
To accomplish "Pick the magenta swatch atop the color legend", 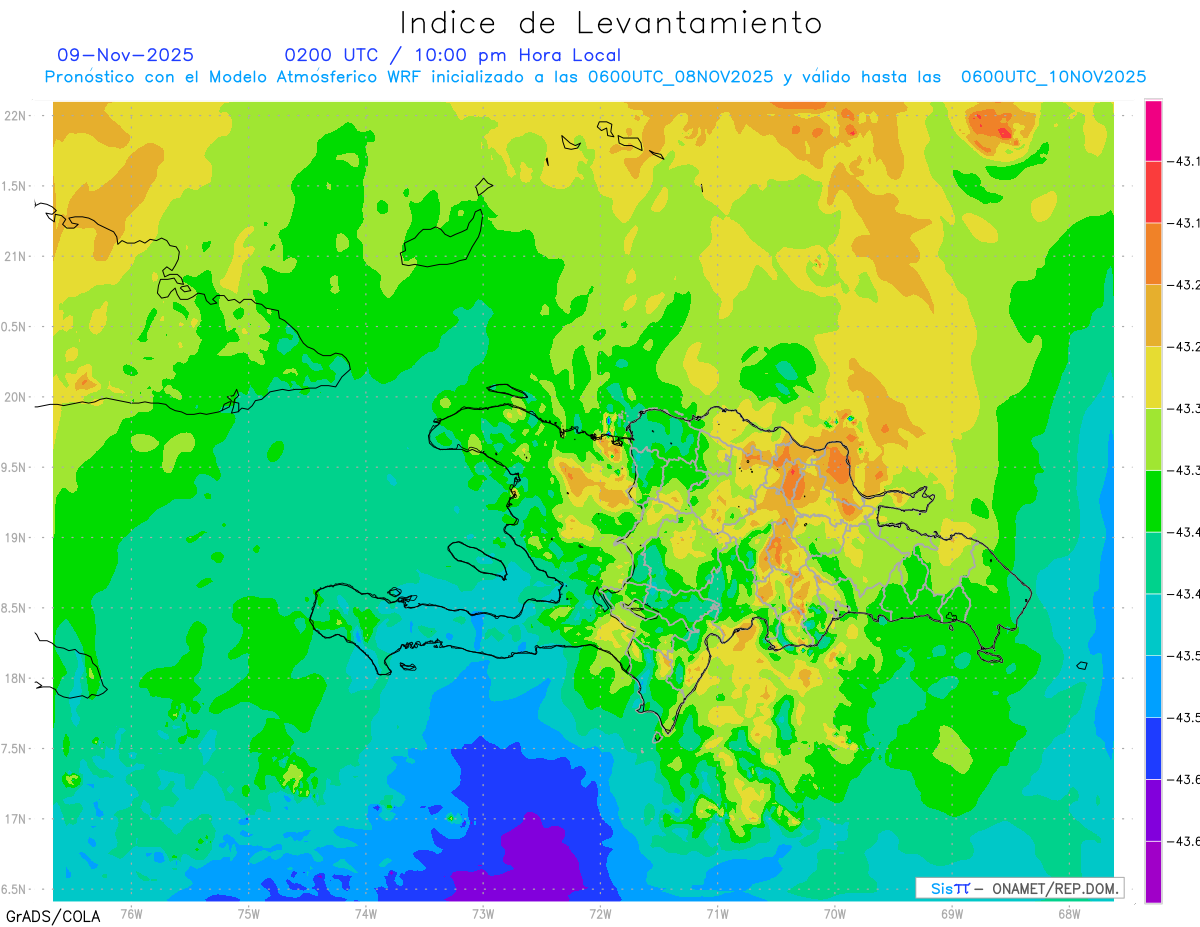I will click(1153, 130).
